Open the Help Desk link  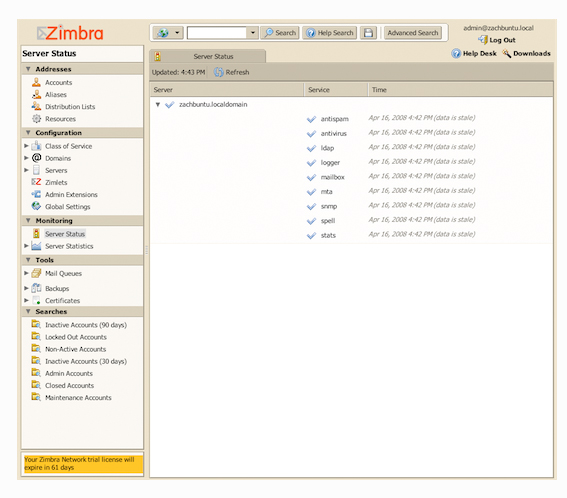(x=474, y=54)
